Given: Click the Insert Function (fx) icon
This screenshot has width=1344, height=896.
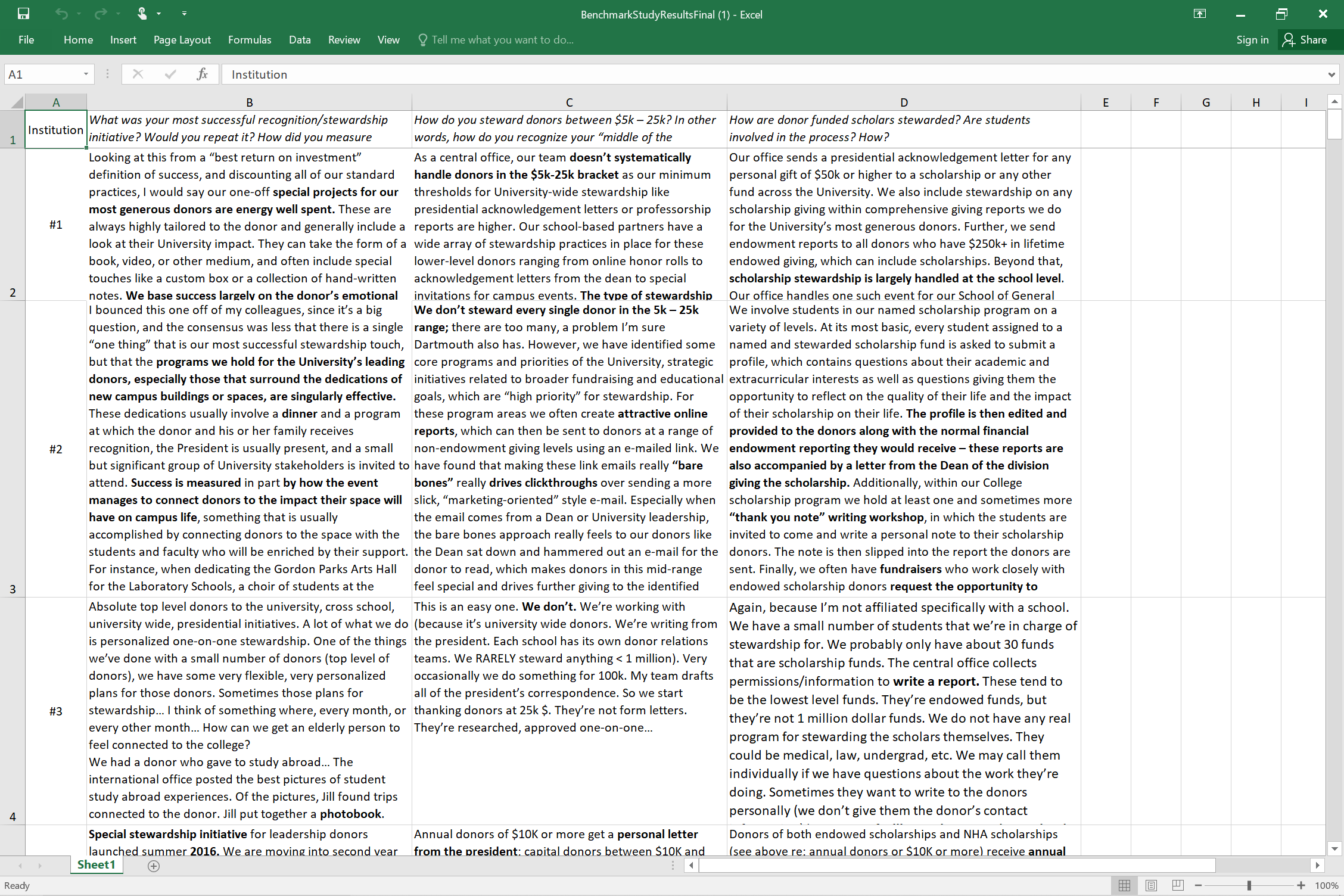Looking at the screenshot, I should click(202, 74).
